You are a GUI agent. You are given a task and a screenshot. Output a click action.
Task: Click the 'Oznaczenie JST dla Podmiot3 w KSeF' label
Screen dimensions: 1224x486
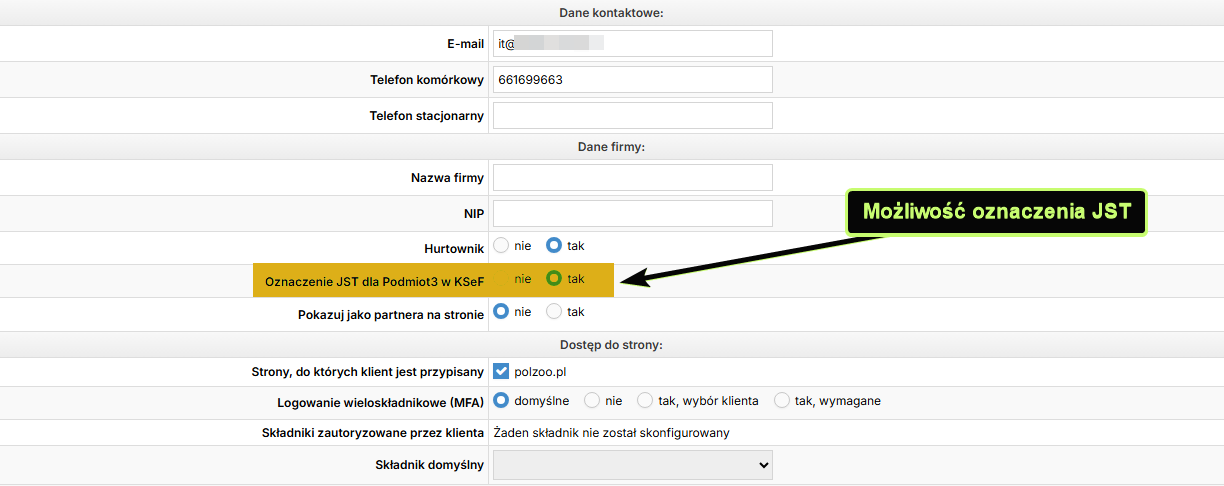[x=375, y=282]
